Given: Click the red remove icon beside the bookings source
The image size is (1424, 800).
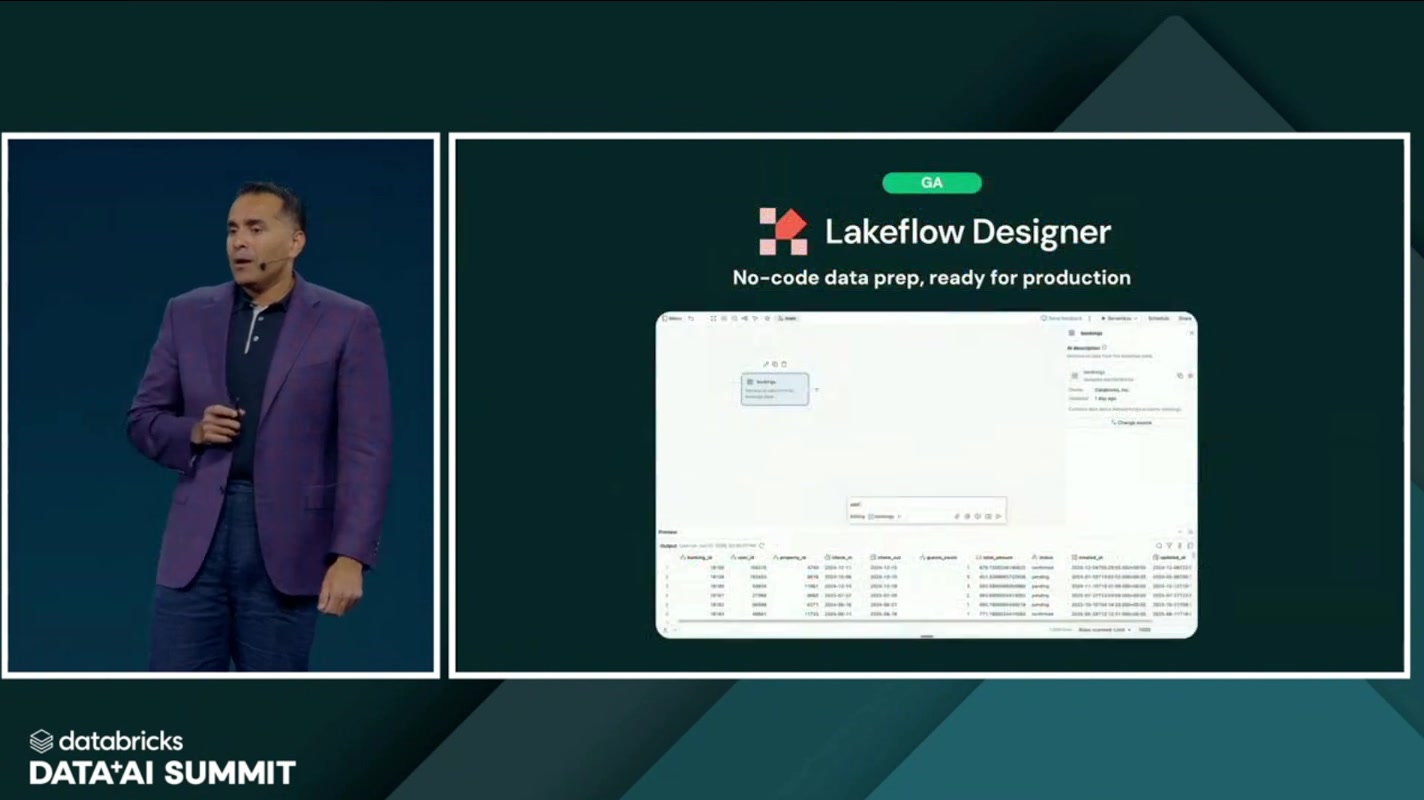Looking at the screenshot, I should point(1190,376).
